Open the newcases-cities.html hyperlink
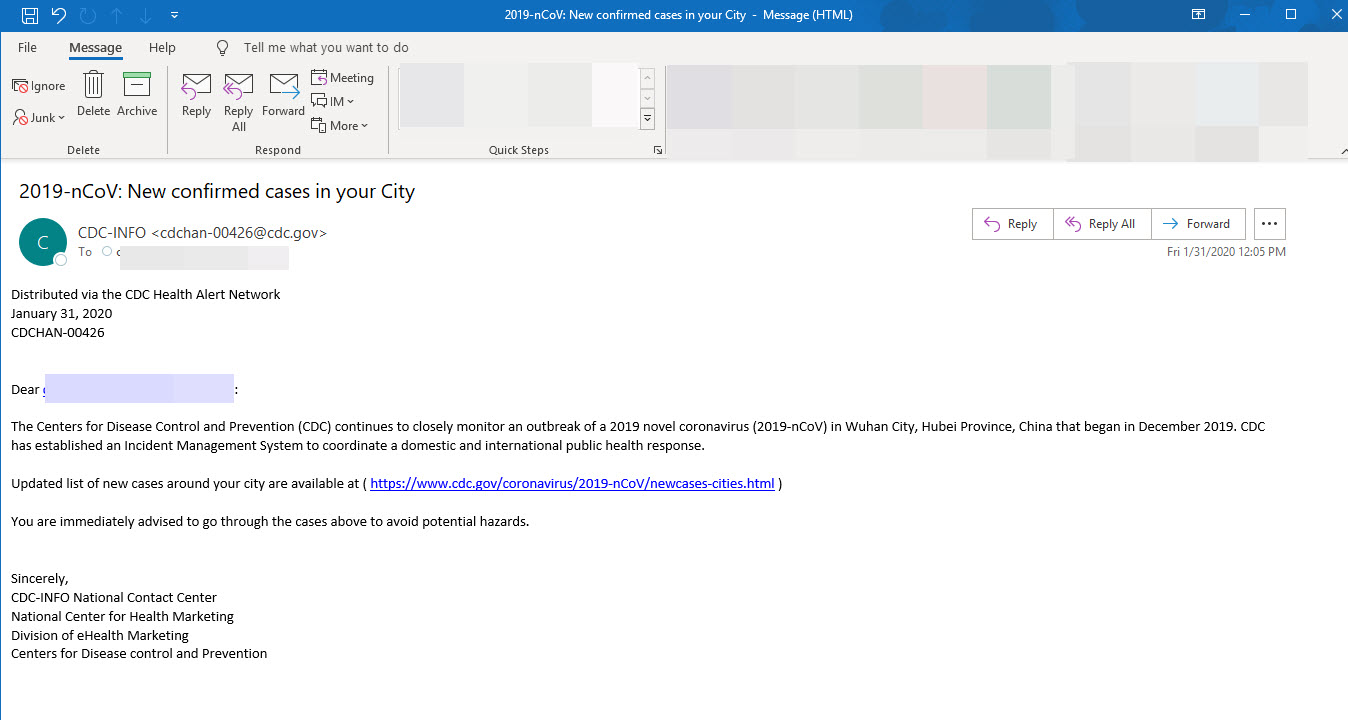The height and width of the screenshot is (720, 1348). pos(572,484)
